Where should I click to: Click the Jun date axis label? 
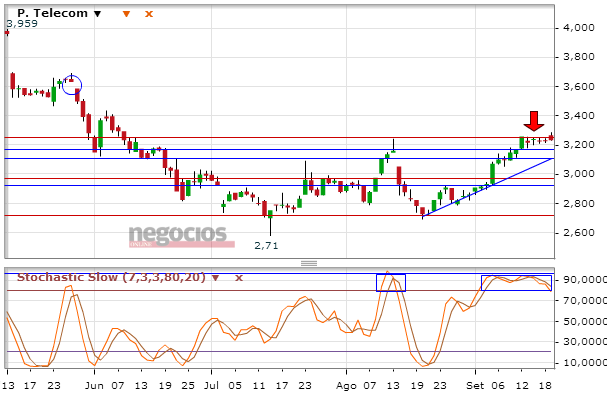click(x=94, y=386)
